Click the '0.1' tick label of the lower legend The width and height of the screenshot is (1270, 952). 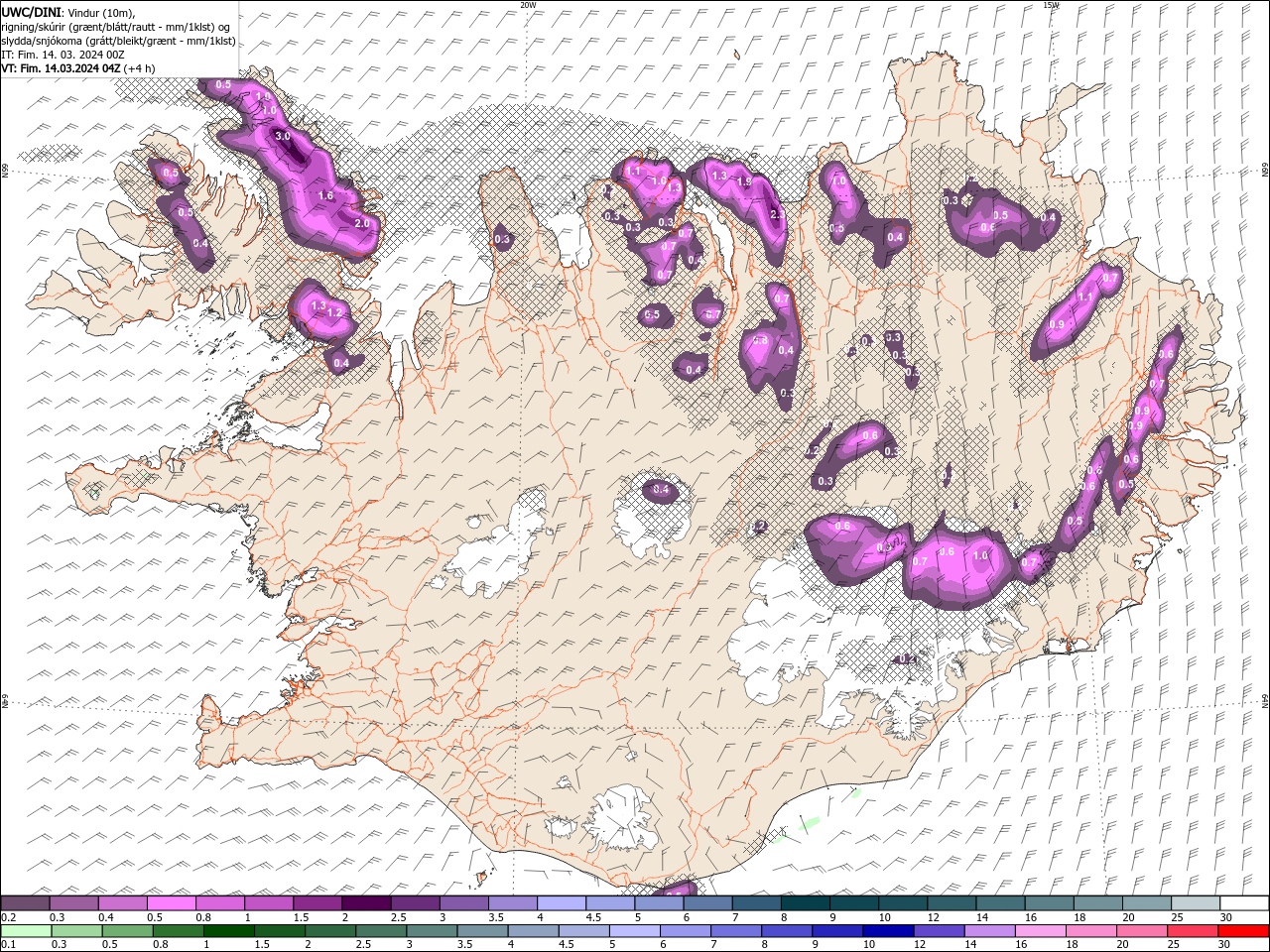pyautogui.click(x=9, y=945)
